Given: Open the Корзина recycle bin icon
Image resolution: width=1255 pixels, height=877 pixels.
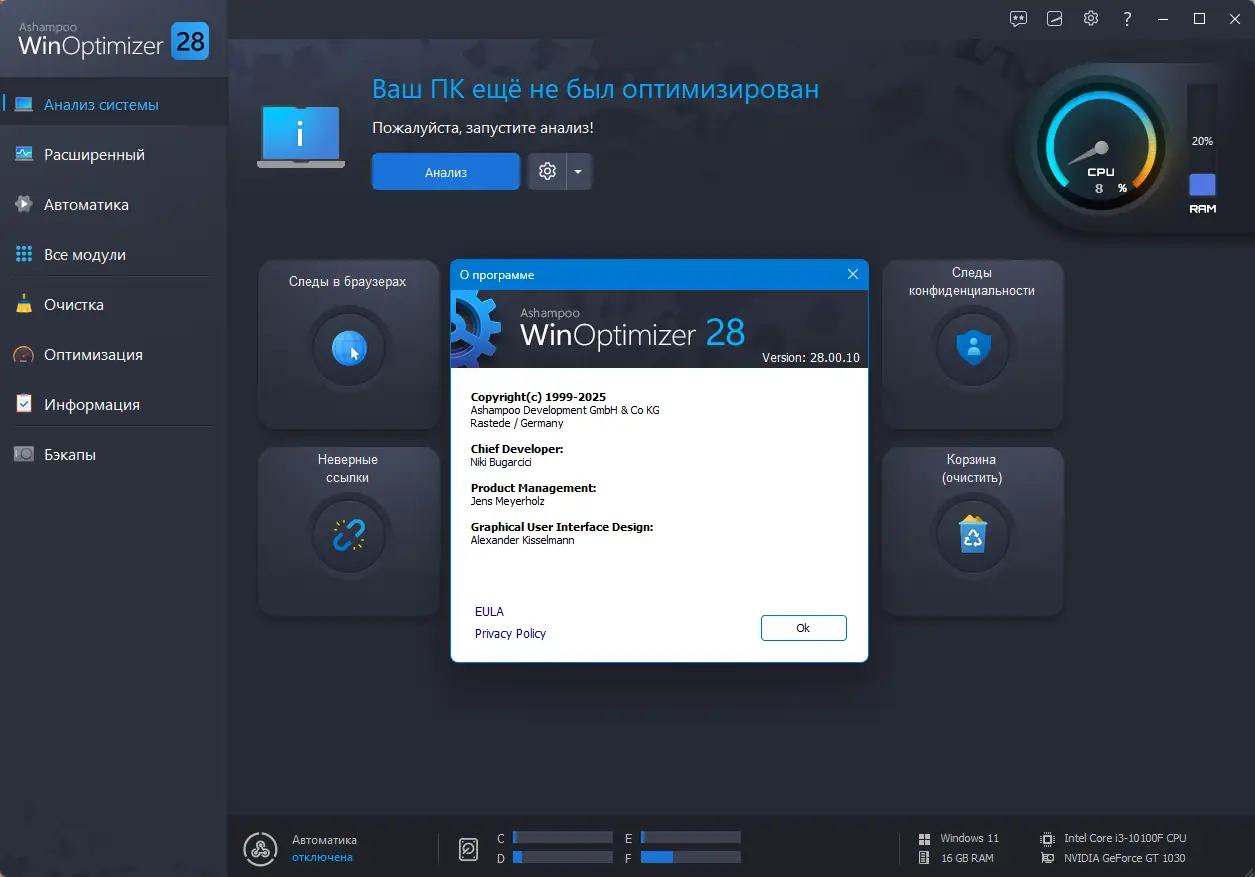Looking at the screenshot, I should pos(972,534).
